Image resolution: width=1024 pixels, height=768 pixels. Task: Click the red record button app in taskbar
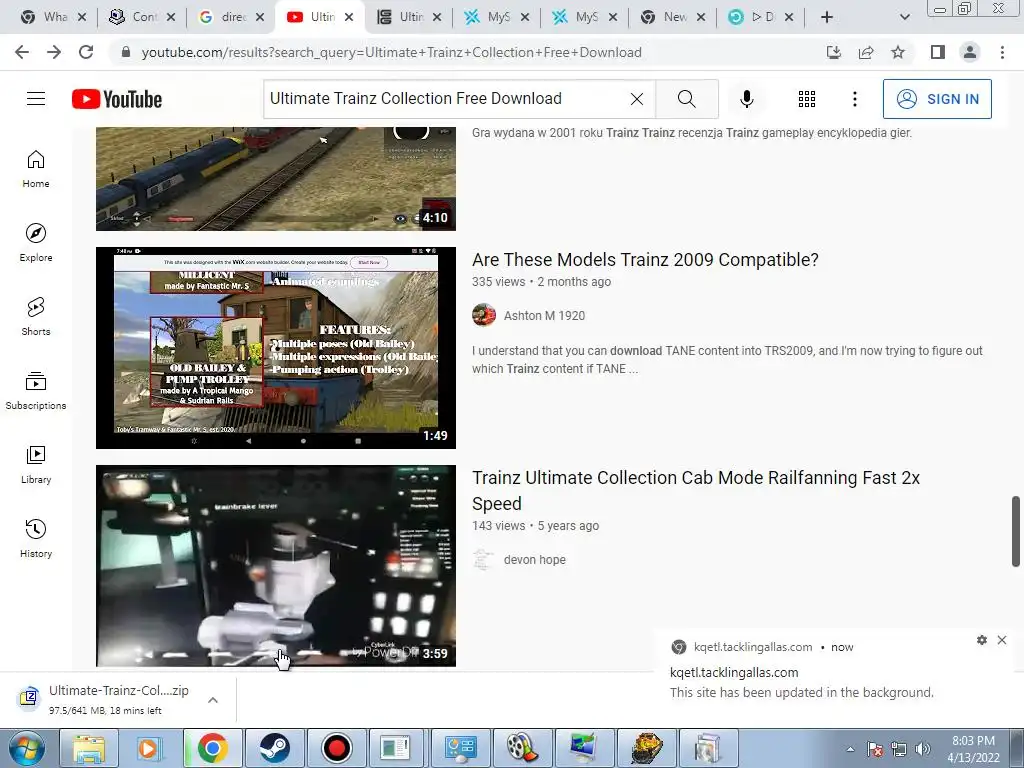[337, 748]
